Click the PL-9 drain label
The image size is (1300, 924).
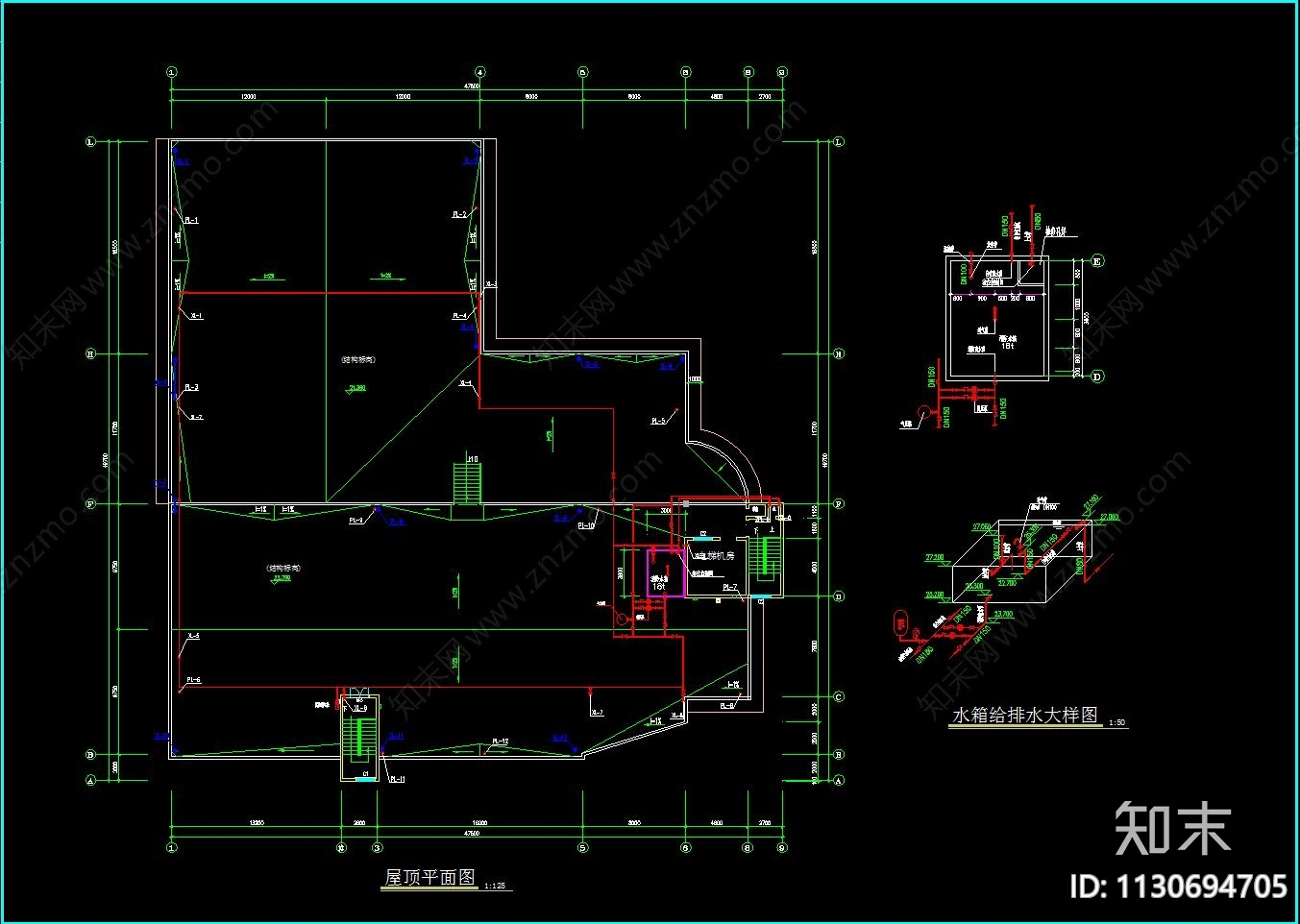(x=356, y=520)
